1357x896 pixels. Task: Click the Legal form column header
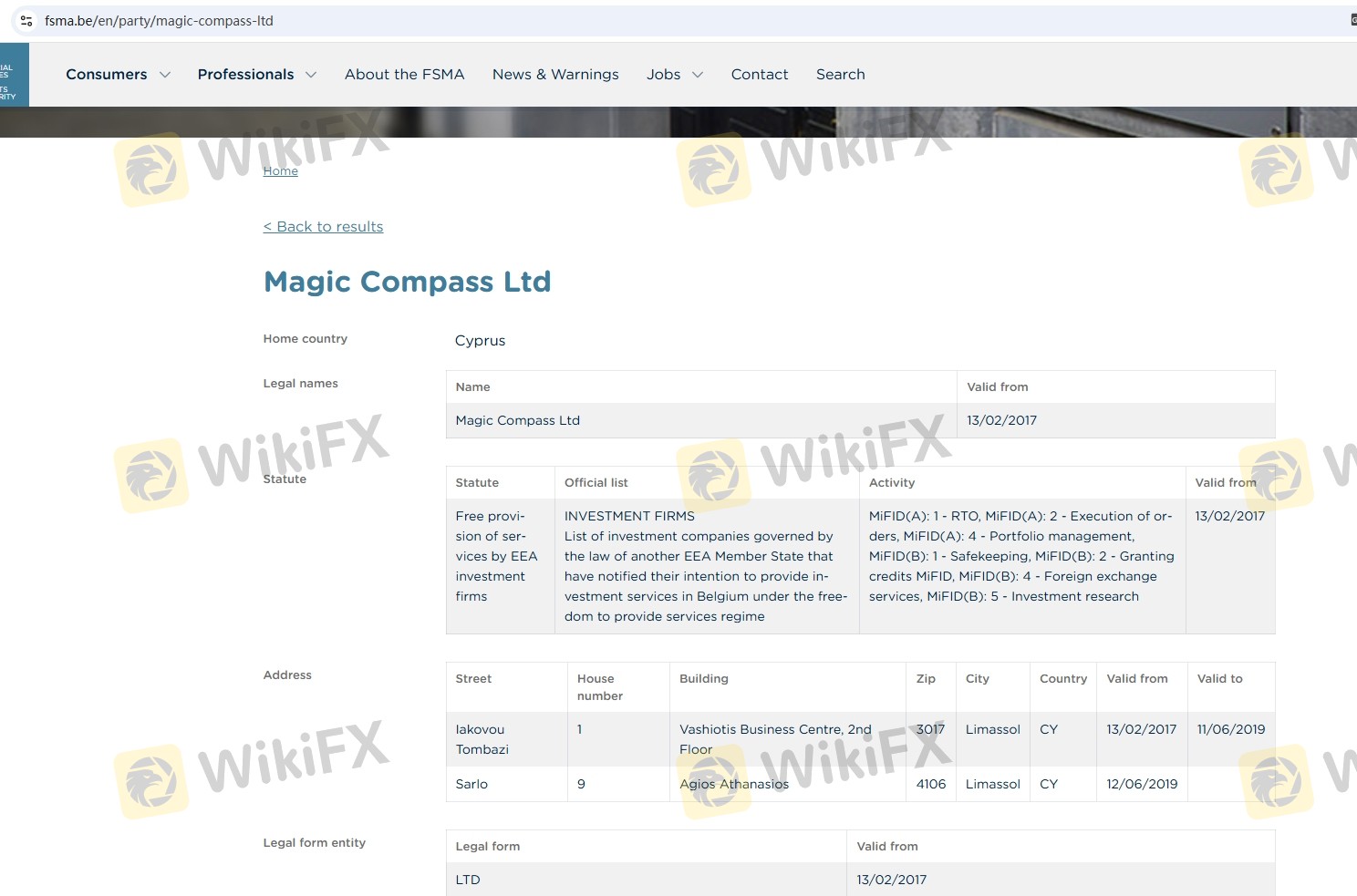tap(488, 847)
